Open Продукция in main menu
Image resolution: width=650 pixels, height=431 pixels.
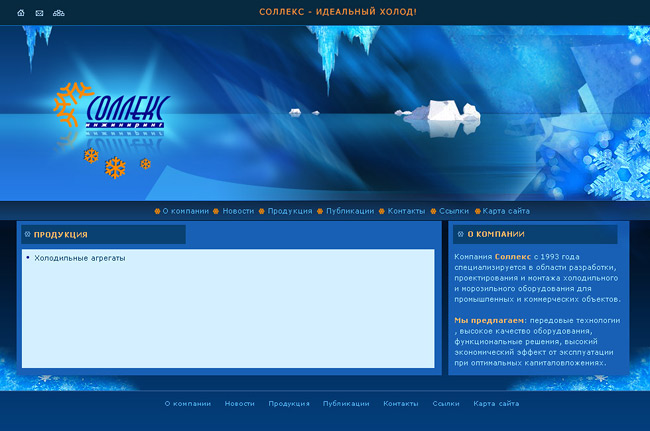[x=290, y=211]
